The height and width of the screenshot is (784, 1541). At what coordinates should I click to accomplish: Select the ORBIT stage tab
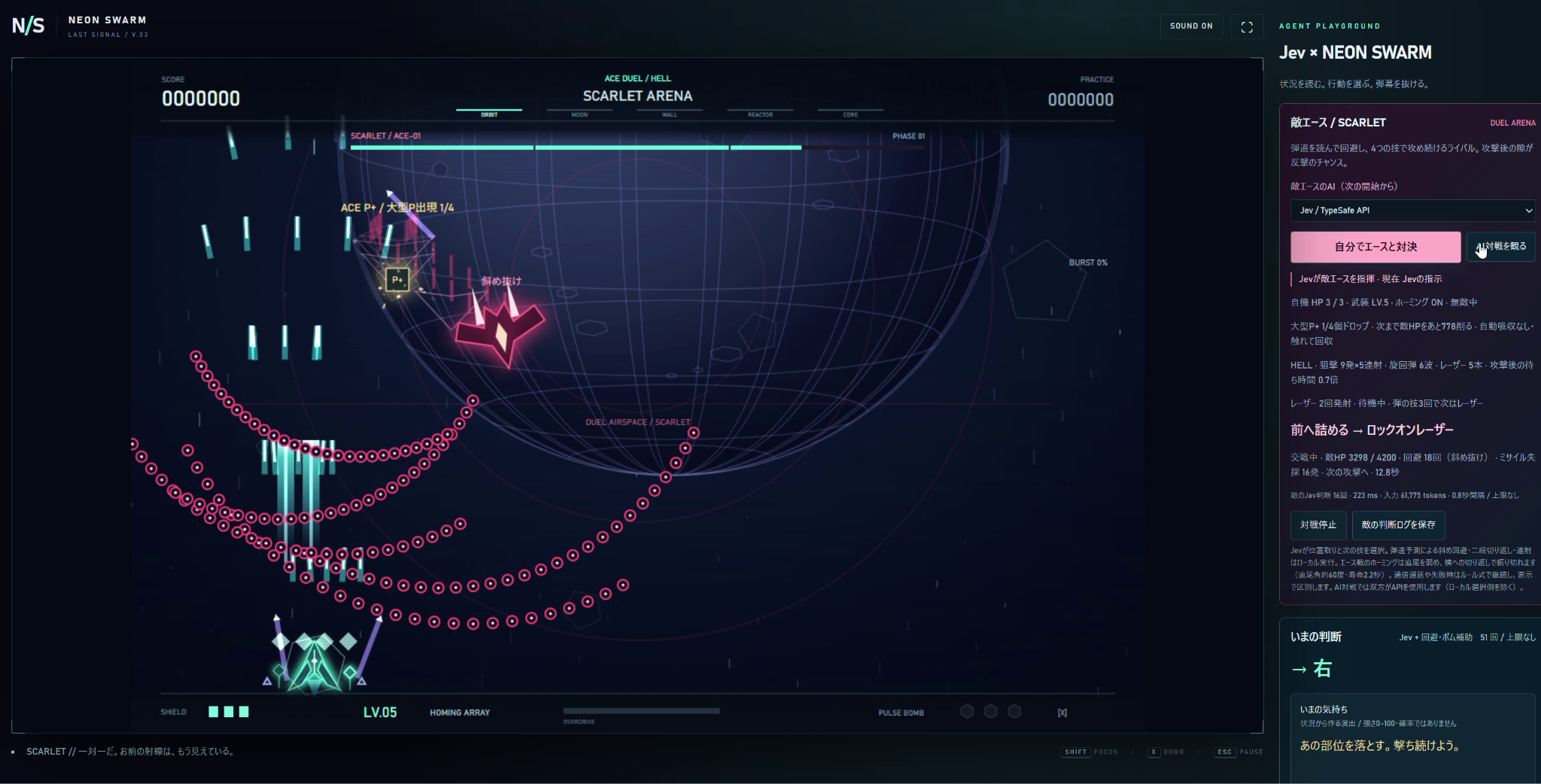489,113
